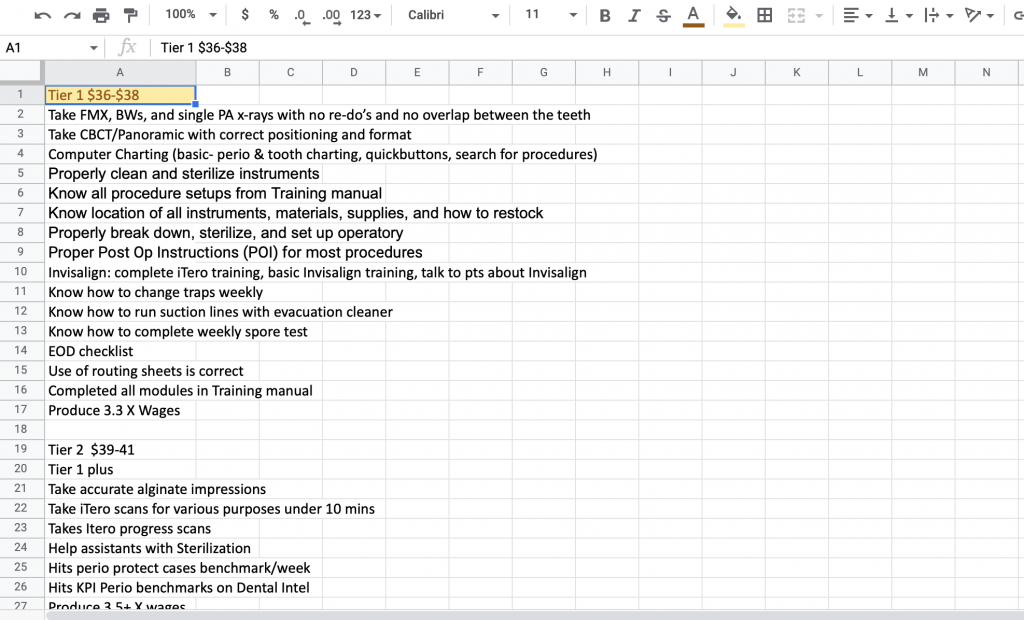Click the formula bar text
This screenshot has height=620, width=1024.
point(204,48)
